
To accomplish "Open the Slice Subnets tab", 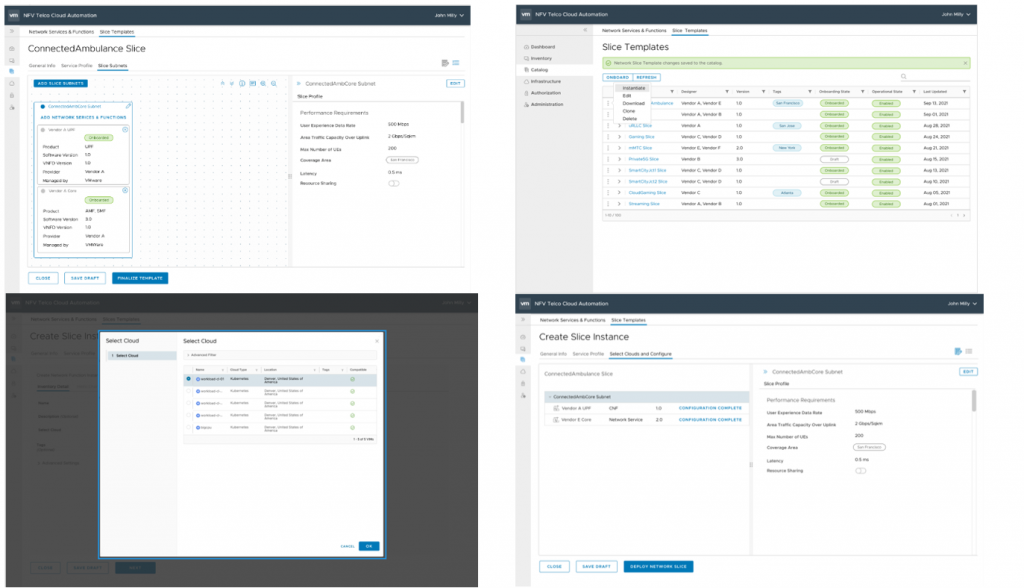I will pyautogui.click(x=112, y=65).
